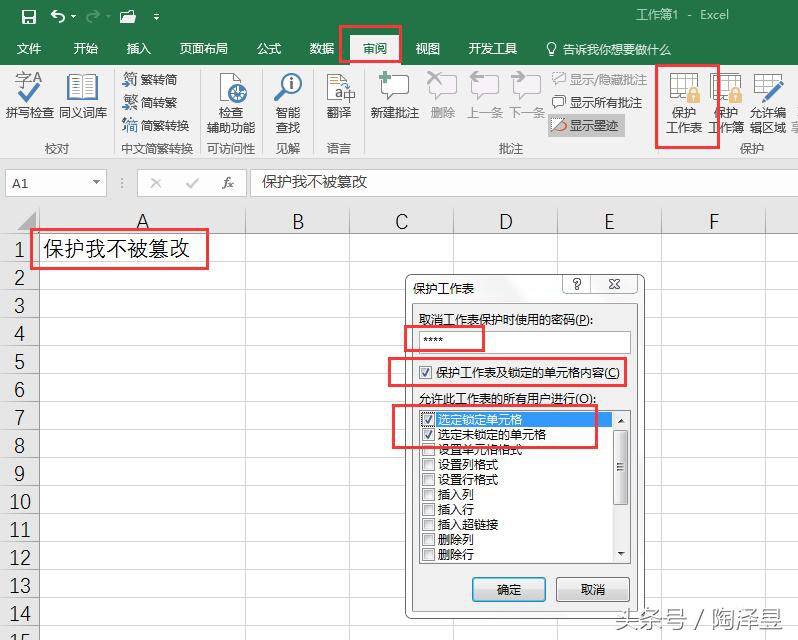Go to next comment 下一条

click(526, 96)
